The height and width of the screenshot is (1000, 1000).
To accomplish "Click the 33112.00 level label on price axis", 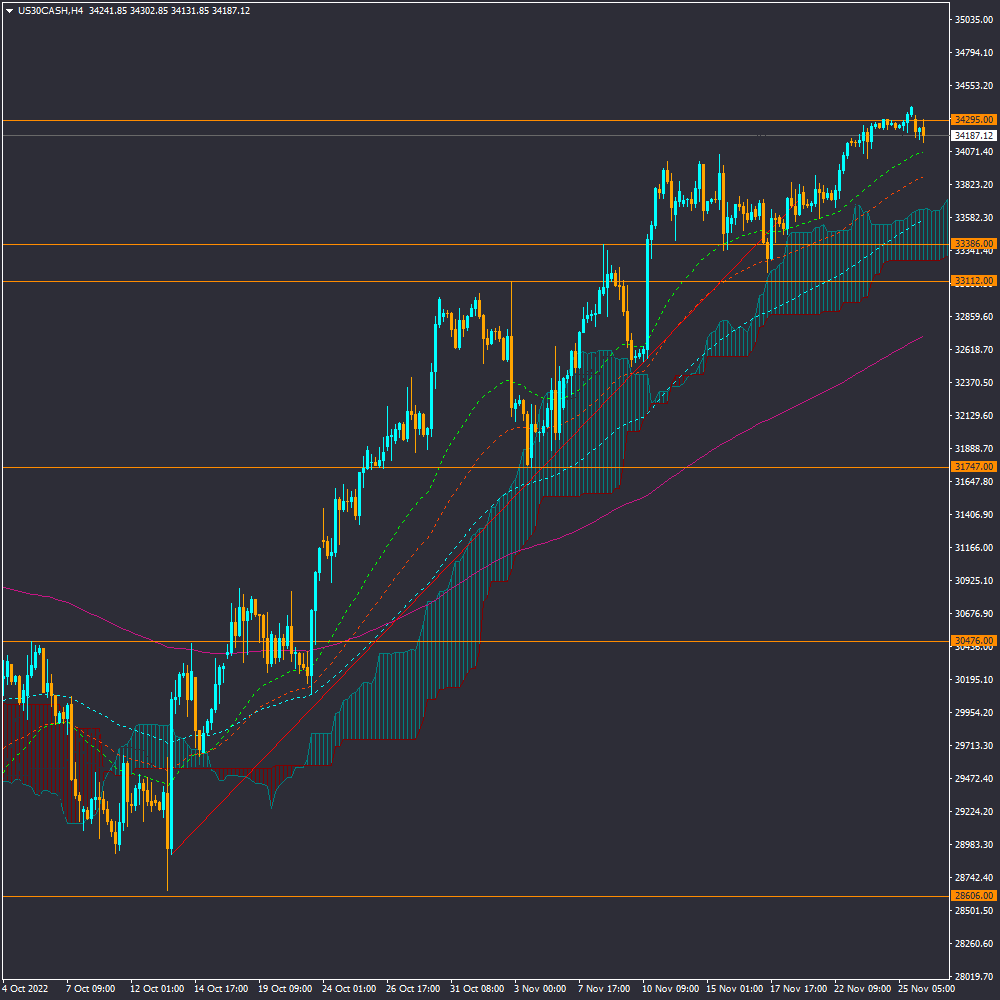I will [x=973, y=281].
